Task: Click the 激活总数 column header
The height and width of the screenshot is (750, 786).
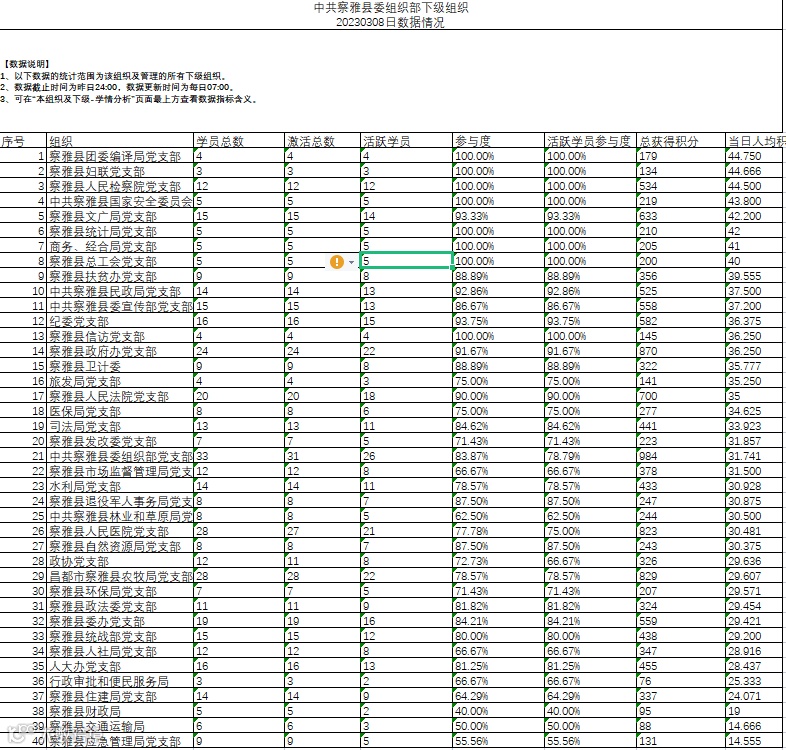Action: pyautogui.click(x=322, y=141)
